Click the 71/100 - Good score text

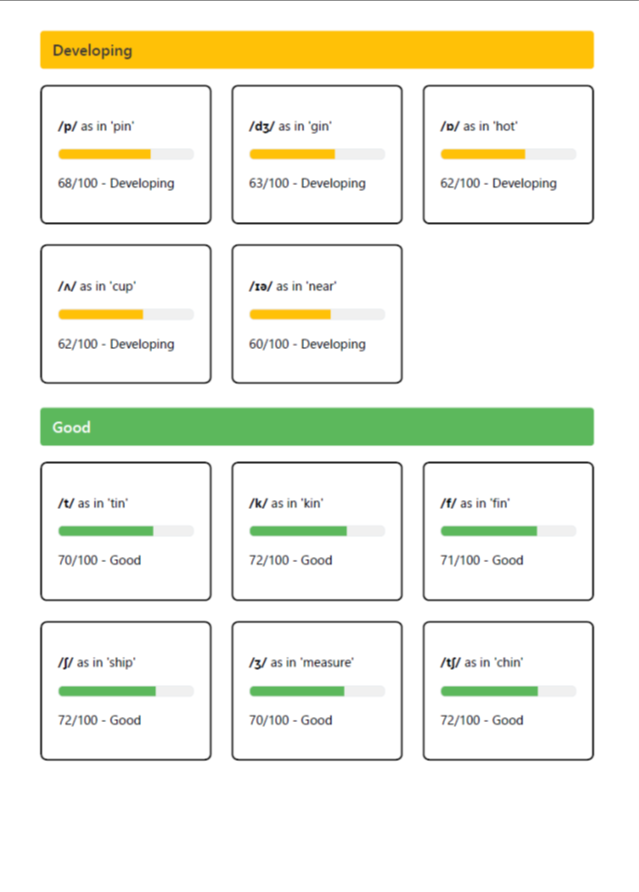coord(481,560)
